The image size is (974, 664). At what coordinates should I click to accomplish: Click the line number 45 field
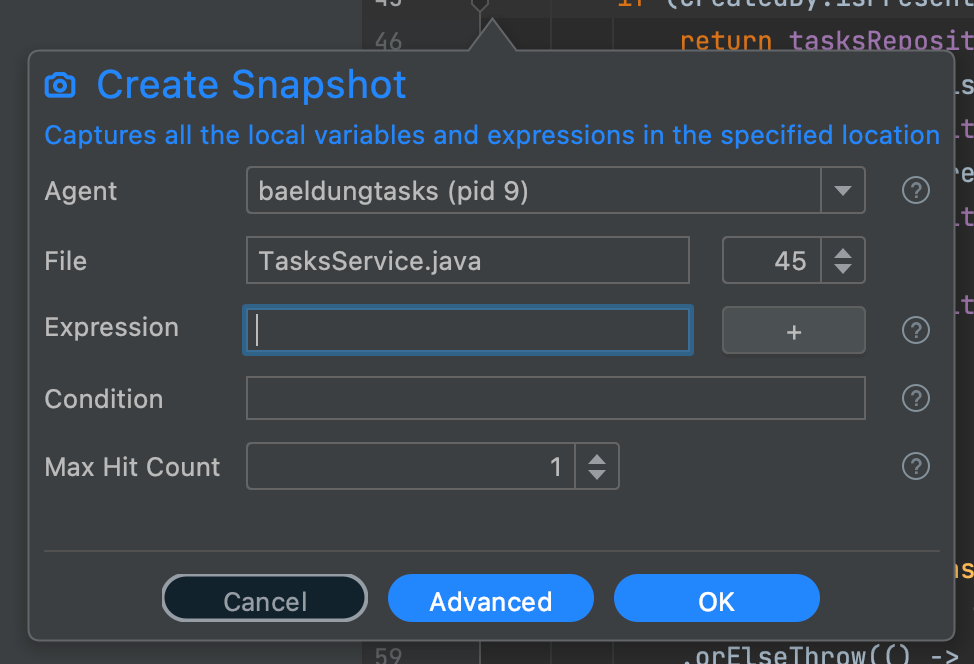point(772,260)
